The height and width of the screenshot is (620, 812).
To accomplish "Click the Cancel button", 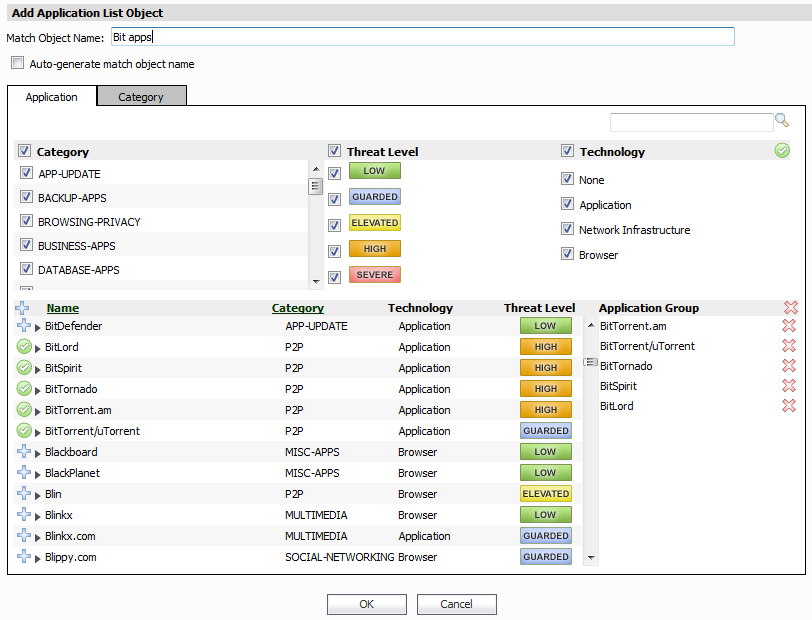I will pos(456,604).
